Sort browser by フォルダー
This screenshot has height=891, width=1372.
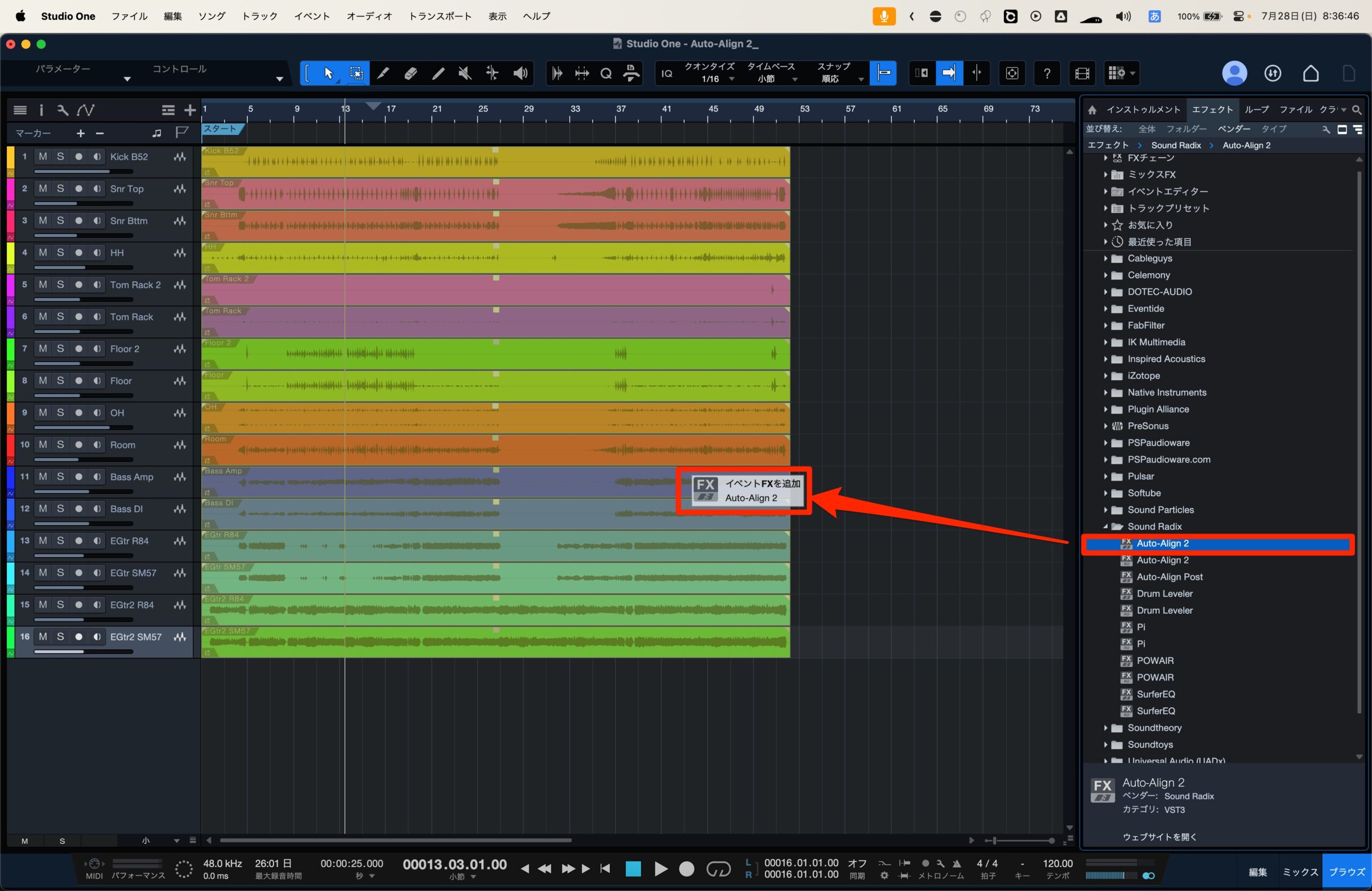1187,129
